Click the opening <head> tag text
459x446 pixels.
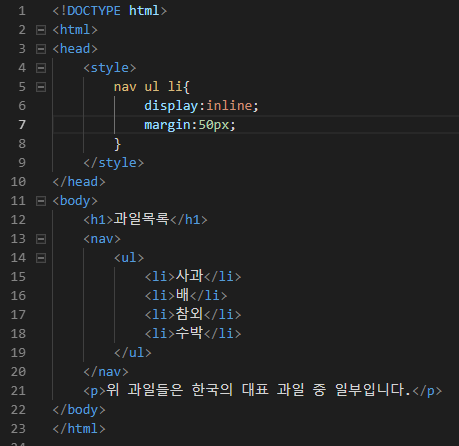coord(75,49)
